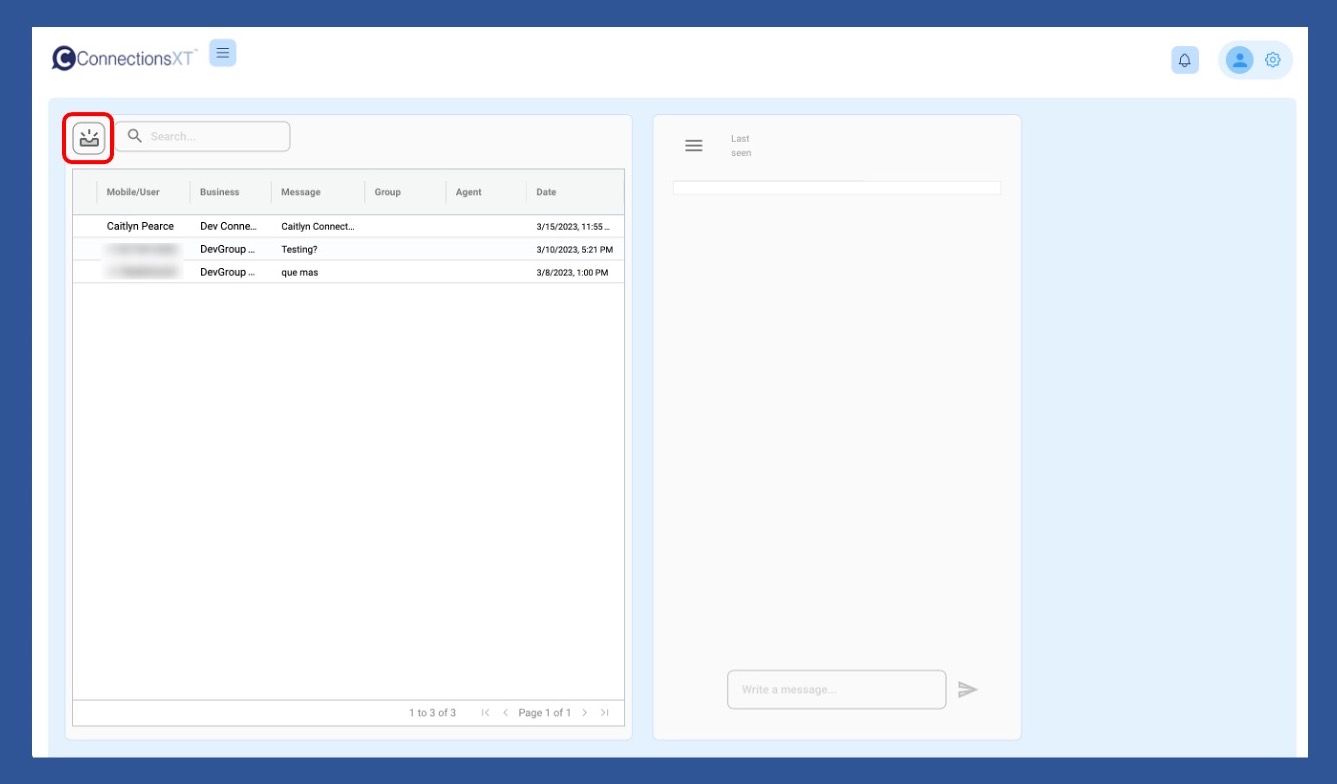Viewport: 1337px width, 784px height.
Task: Go to the next page arrow
Action: pos(585,713)
